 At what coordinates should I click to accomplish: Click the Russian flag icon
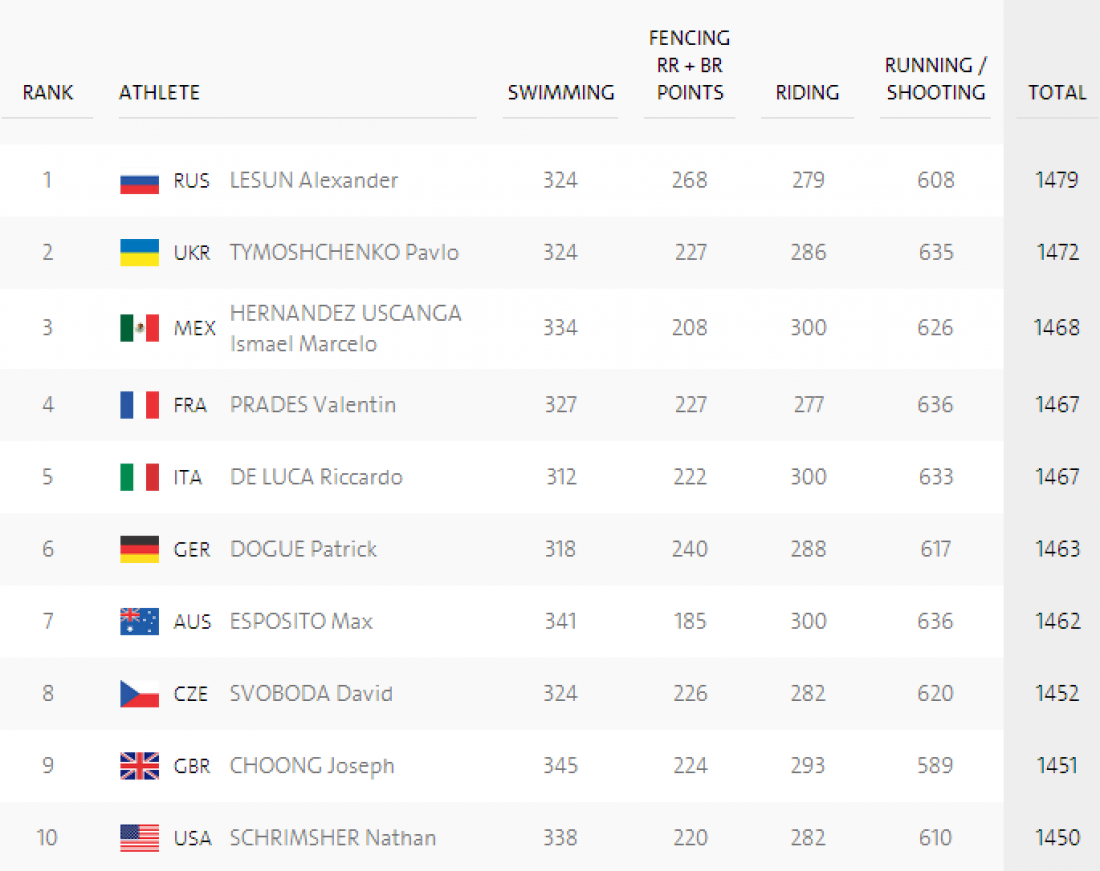(x=140, y=182)
